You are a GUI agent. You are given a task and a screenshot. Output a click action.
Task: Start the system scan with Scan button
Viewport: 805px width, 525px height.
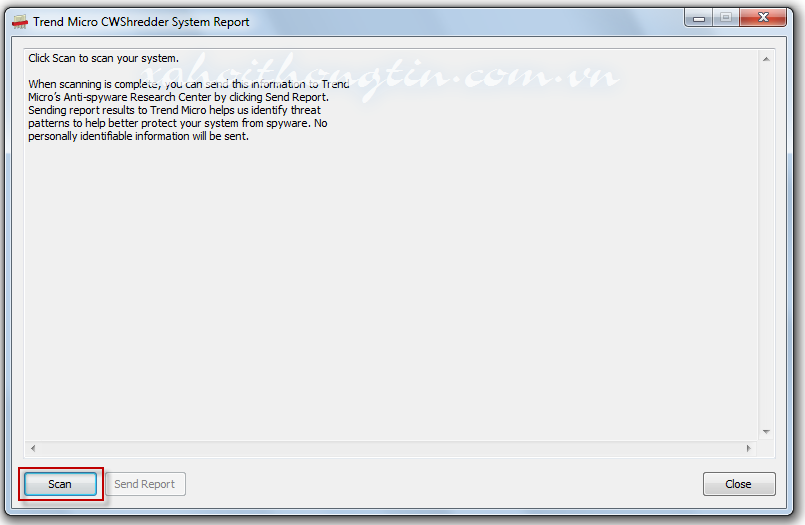coord(60,484)
